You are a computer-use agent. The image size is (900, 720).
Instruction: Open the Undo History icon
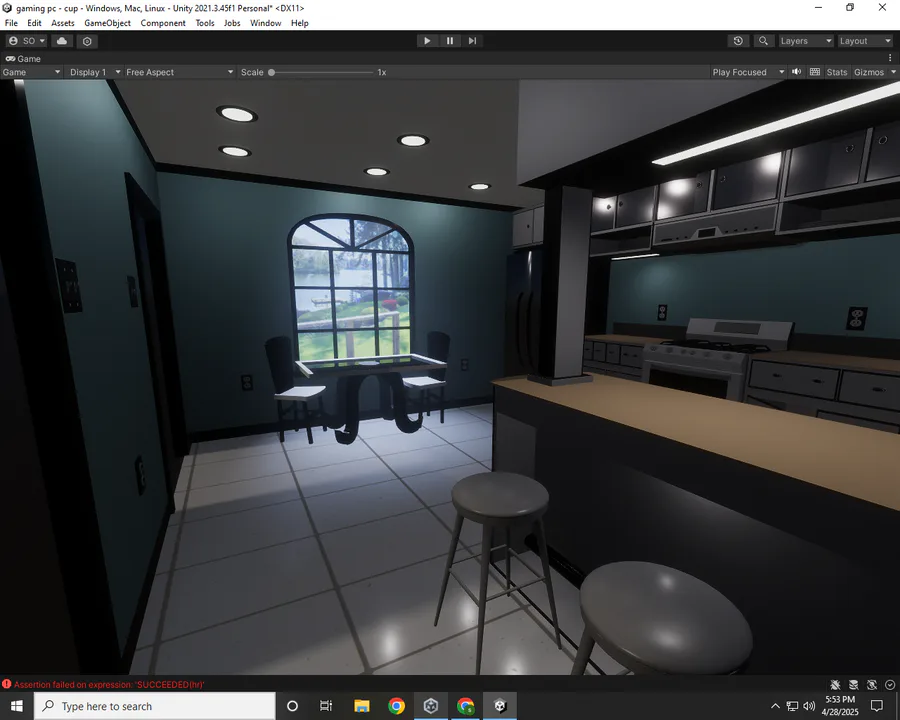[738, 41]
